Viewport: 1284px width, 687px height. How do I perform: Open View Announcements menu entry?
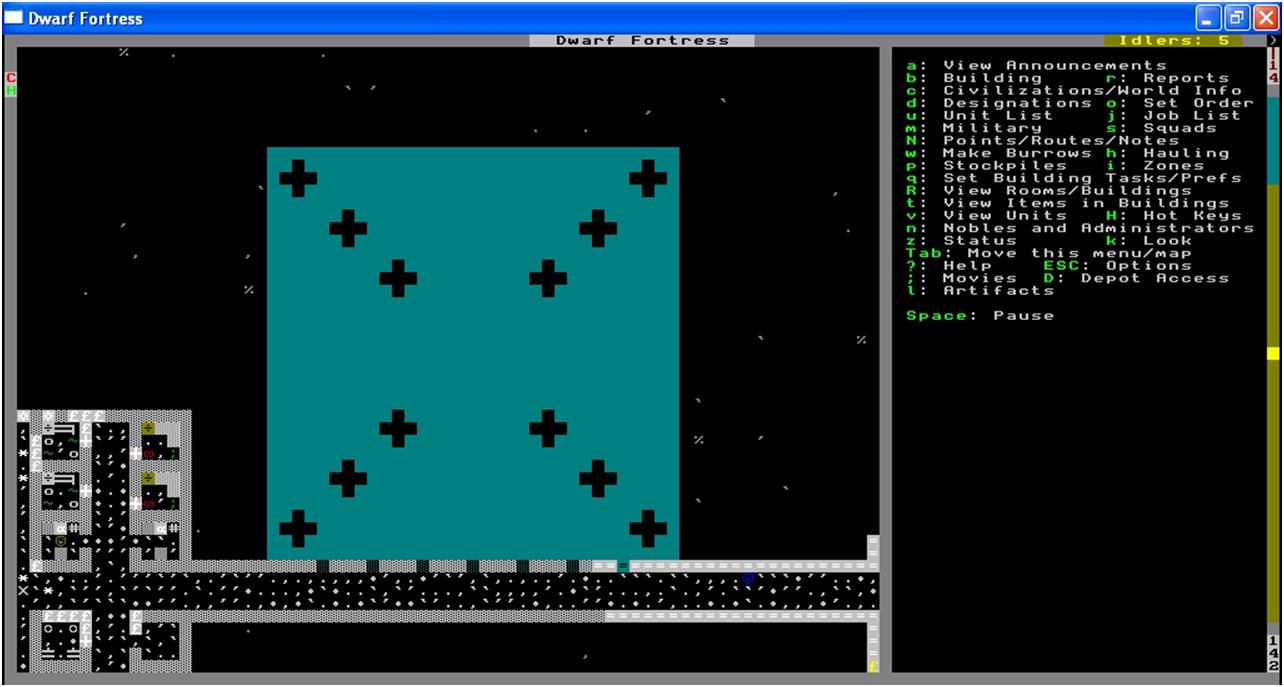(x=1035, y=65)
